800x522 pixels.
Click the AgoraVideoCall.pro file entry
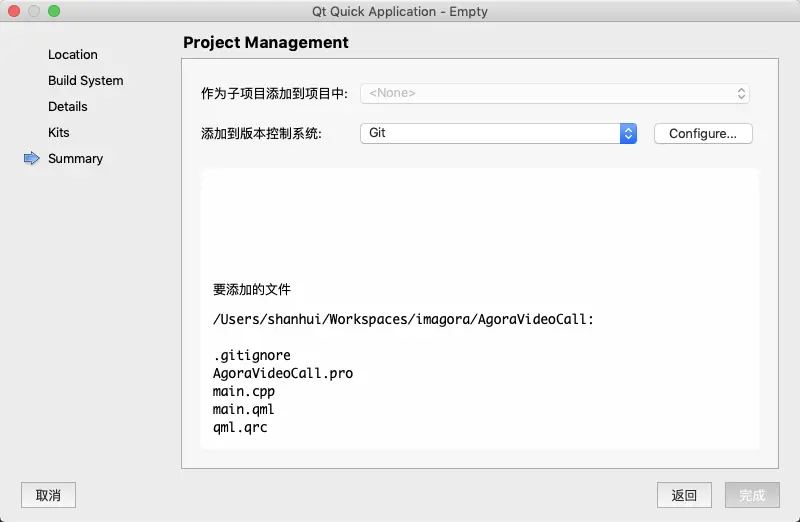click(x=283, y=373)
